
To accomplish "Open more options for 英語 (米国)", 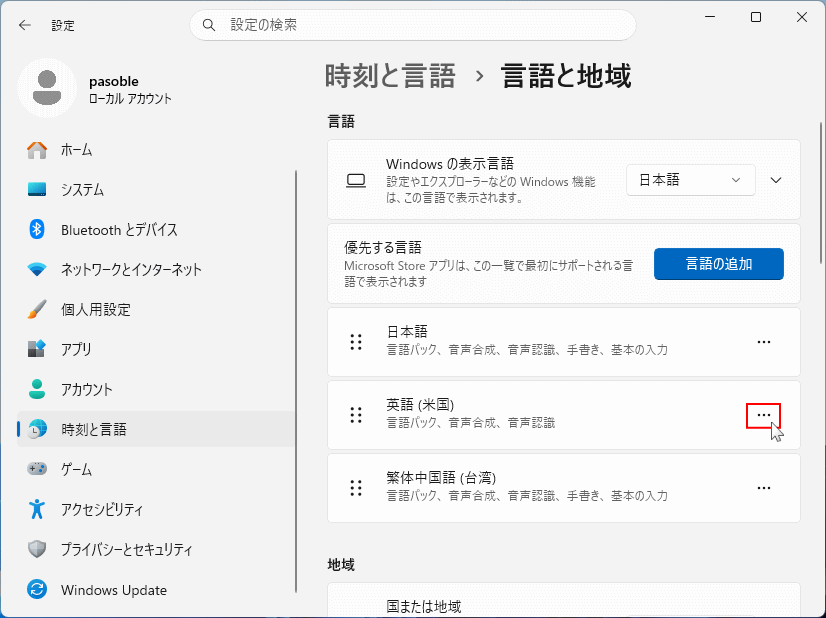I will (764, 415).
